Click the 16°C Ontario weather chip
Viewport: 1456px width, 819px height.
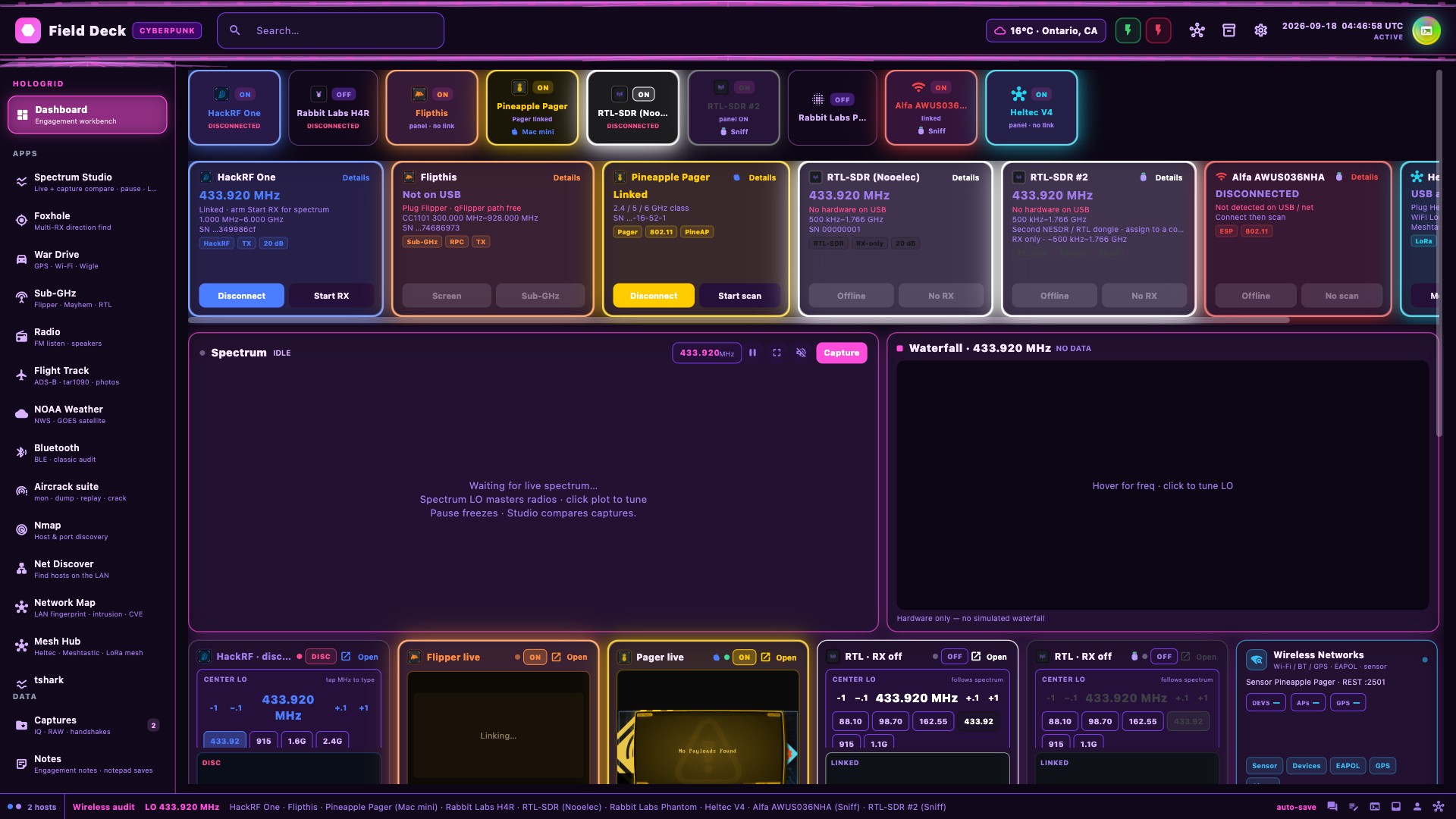click(1046, 30)
